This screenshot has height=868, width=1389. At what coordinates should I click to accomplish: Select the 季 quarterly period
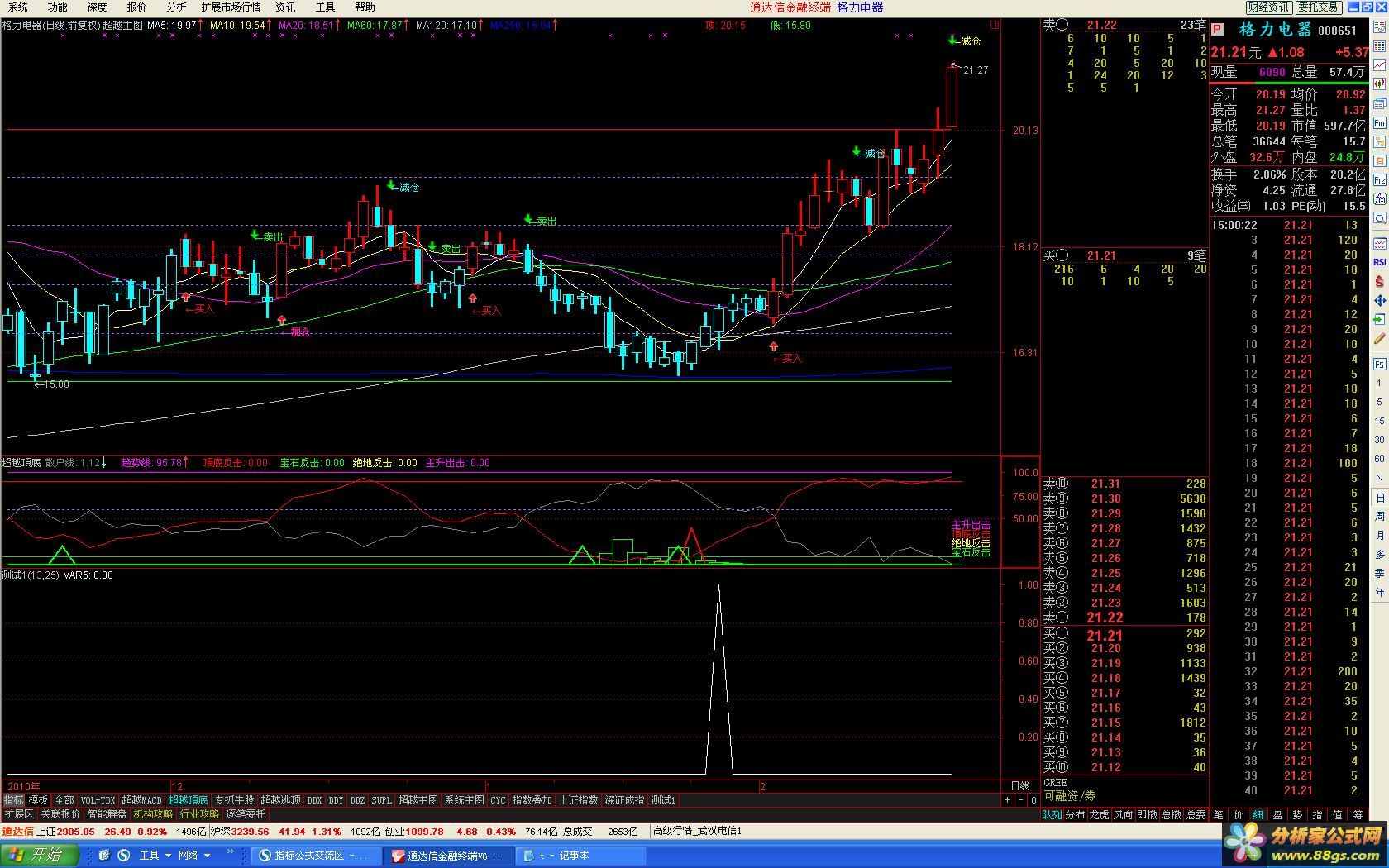1379,573
